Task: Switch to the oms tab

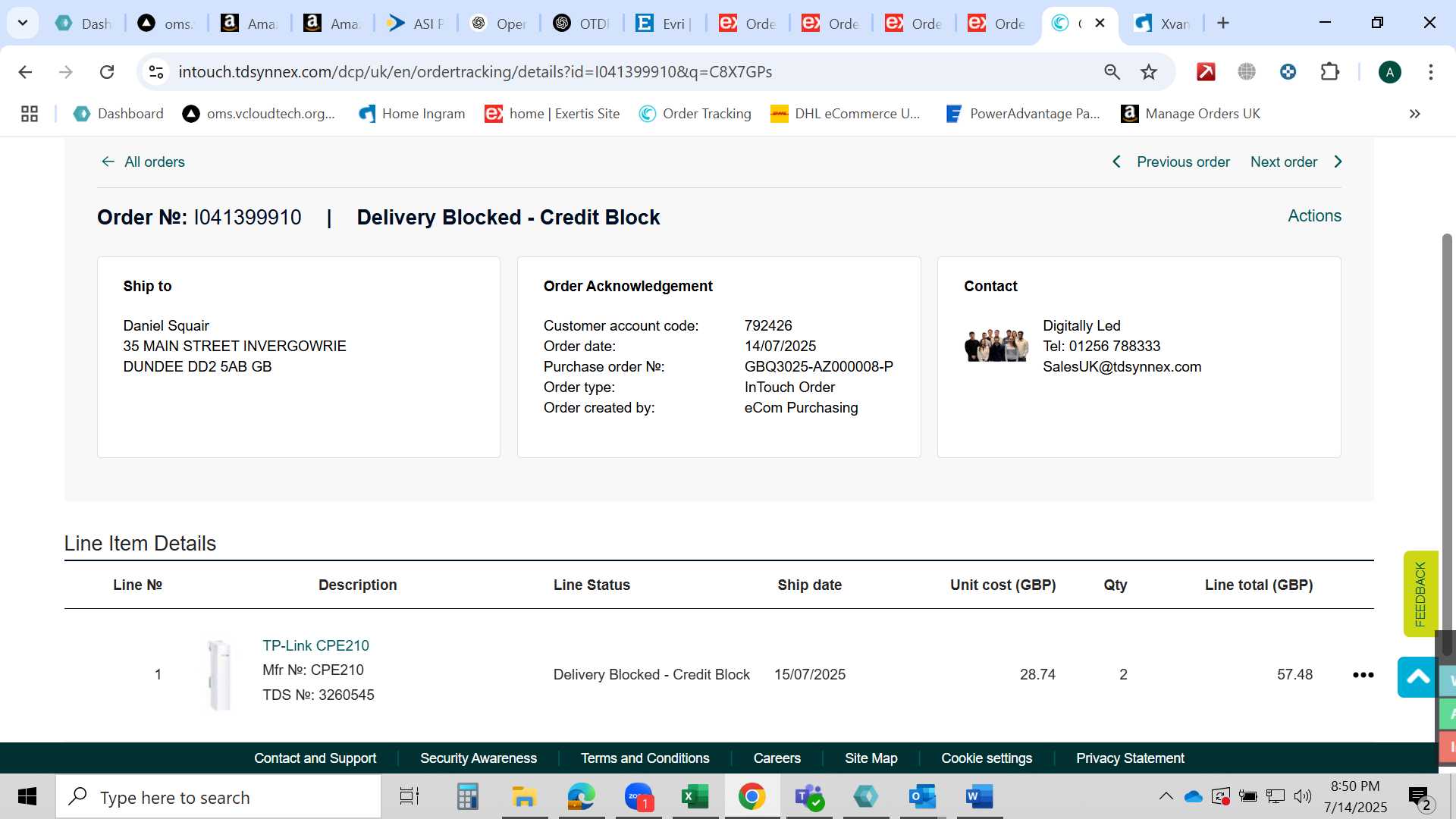Action: pyautogui.click(x=165, y=24)
